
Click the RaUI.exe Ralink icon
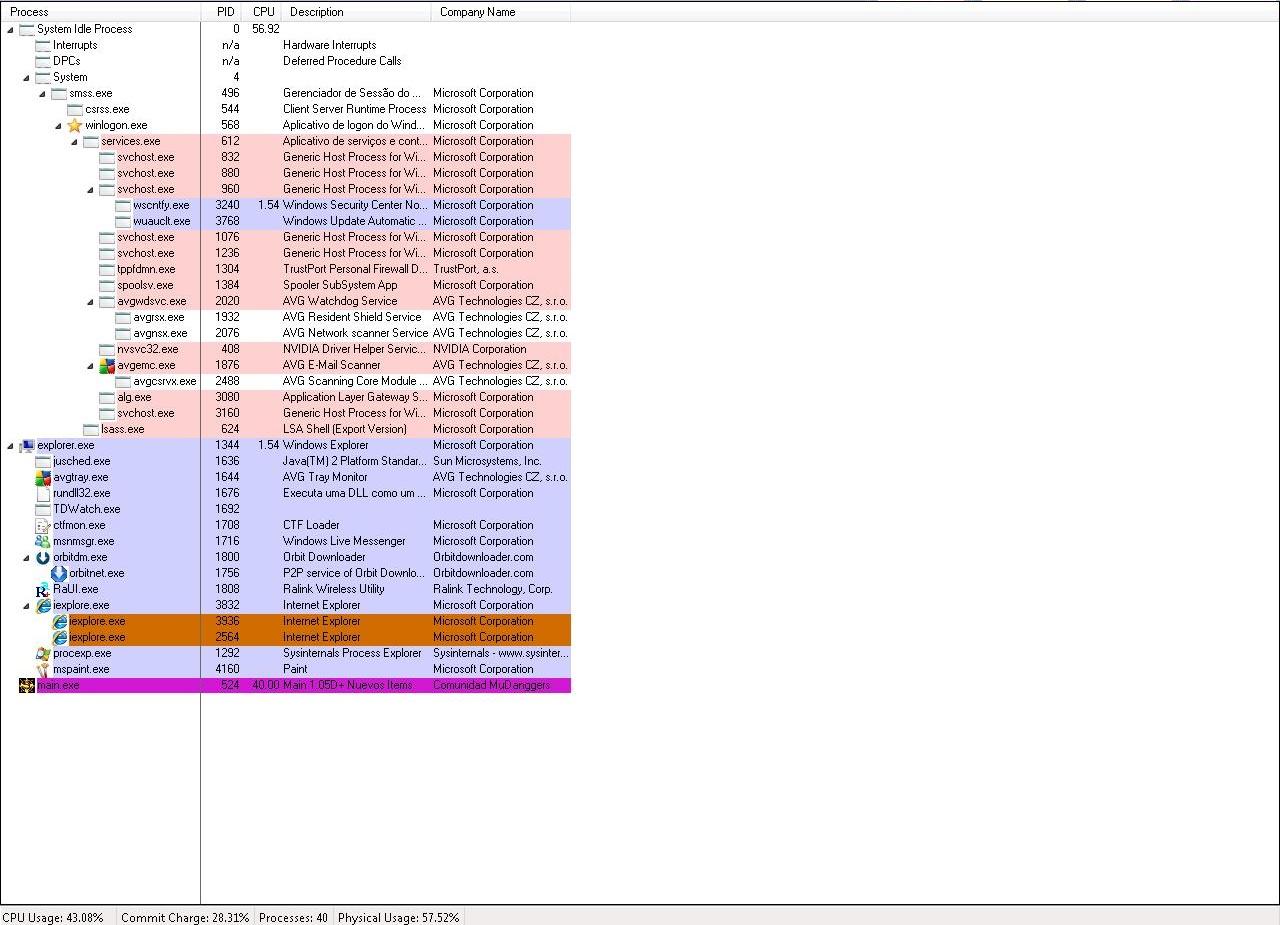tap(43, 589)
